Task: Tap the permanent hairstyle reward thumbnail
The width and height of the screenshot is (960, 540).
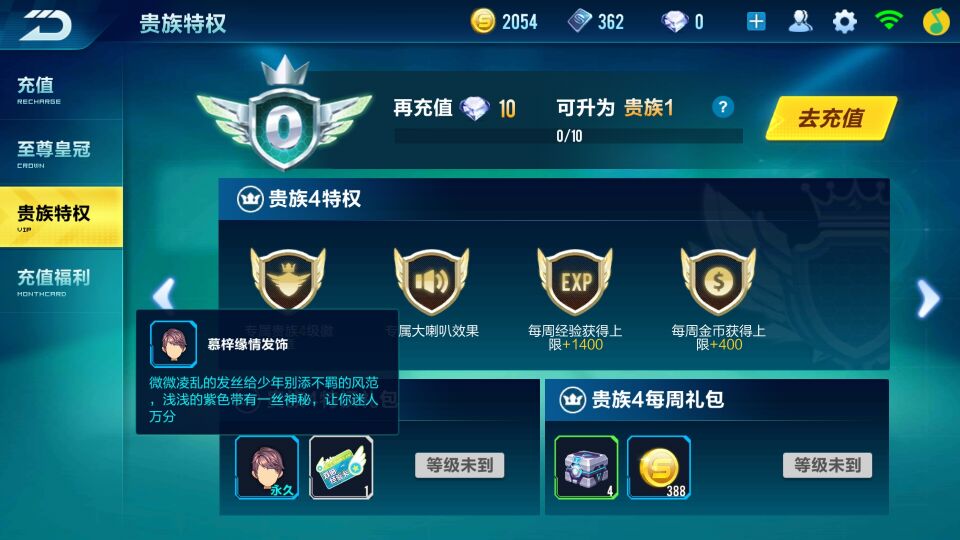Action: [267, 467]
